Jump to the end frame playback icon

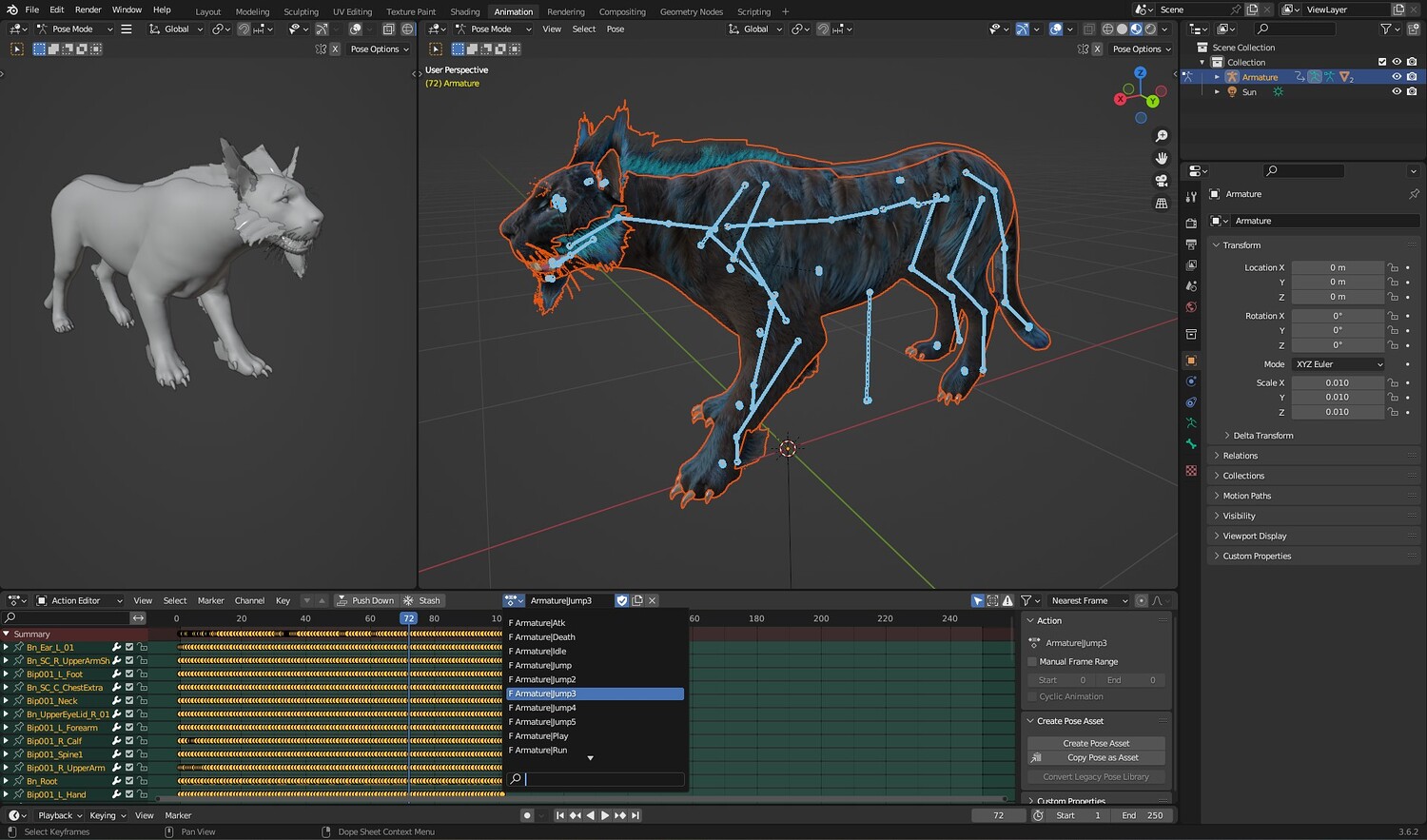tap(635, 815)
